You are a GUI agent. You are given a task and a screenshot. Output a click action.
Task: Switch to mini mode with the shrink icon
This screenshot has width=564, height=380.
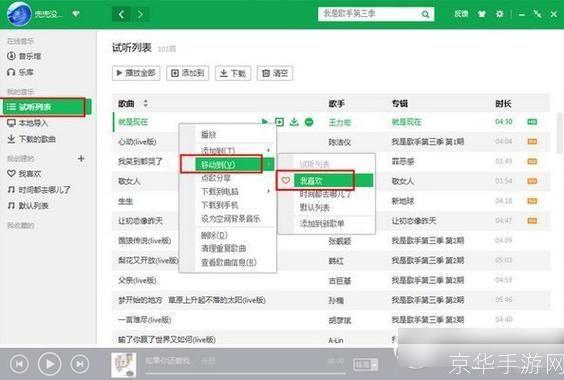(537, 14)
